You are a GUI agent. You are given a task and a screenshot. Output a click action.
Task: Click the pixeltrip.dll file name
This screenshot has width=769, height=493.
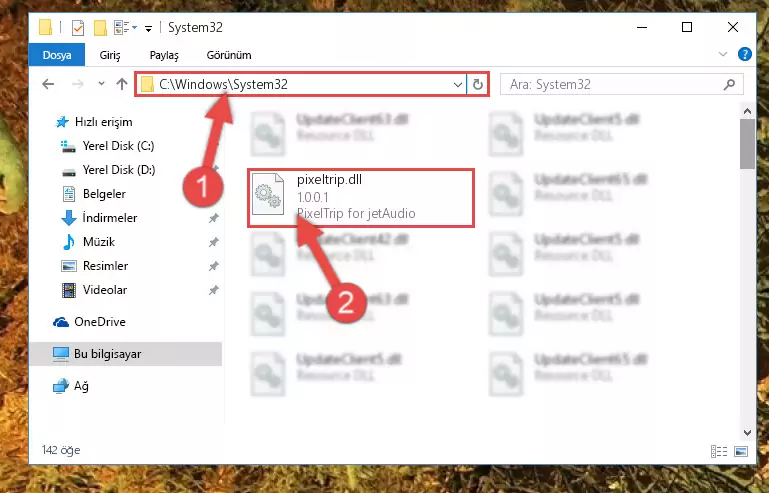click(x=329, y=180)
